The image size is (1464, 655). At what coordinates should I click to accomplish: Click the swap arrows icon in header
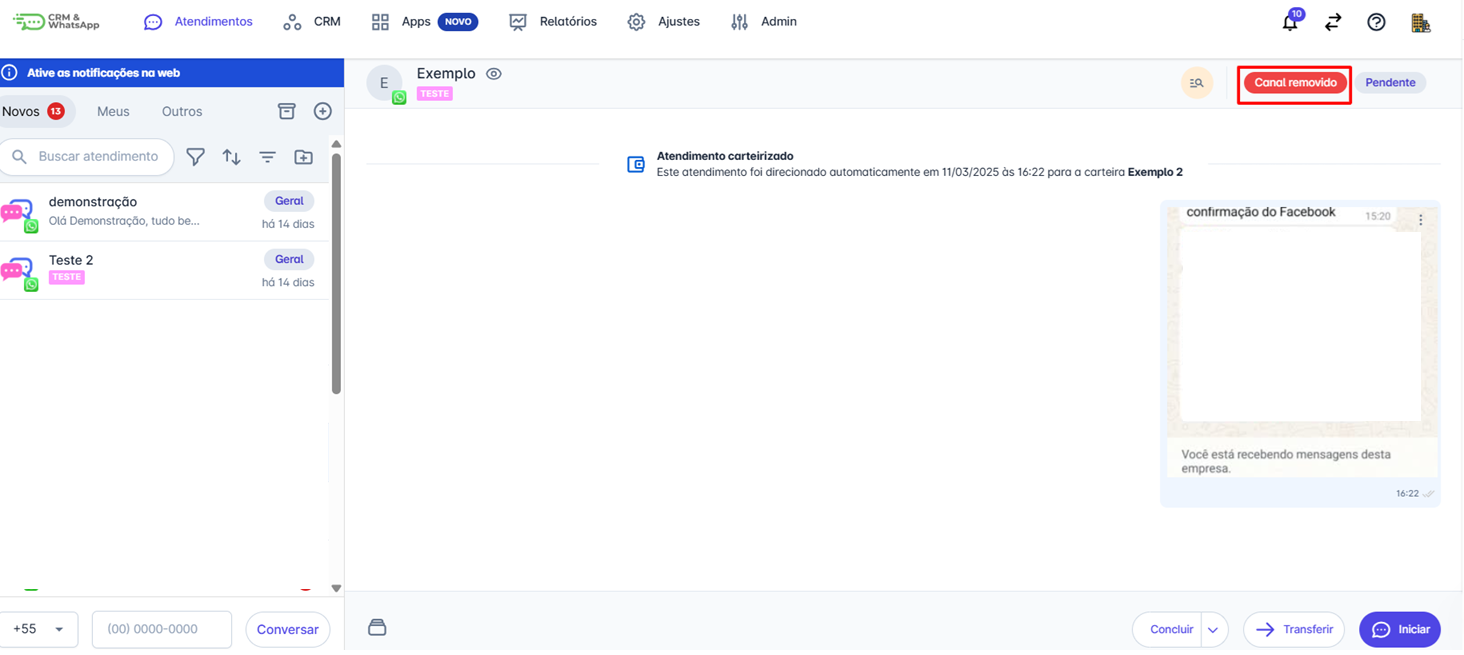pos(1333,22)
